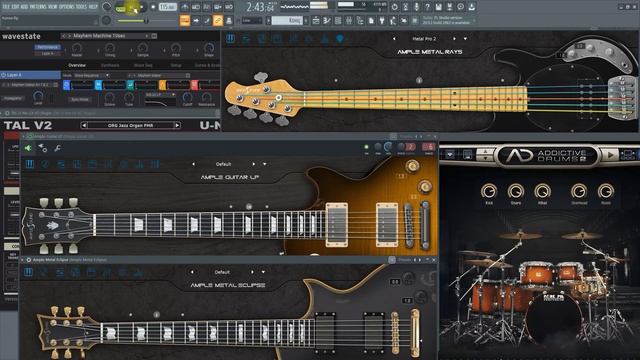This screenshot has width=640, height=360.
Task: Next preset arrow in Ample Metal Eclipse
Action: (252, 272)
